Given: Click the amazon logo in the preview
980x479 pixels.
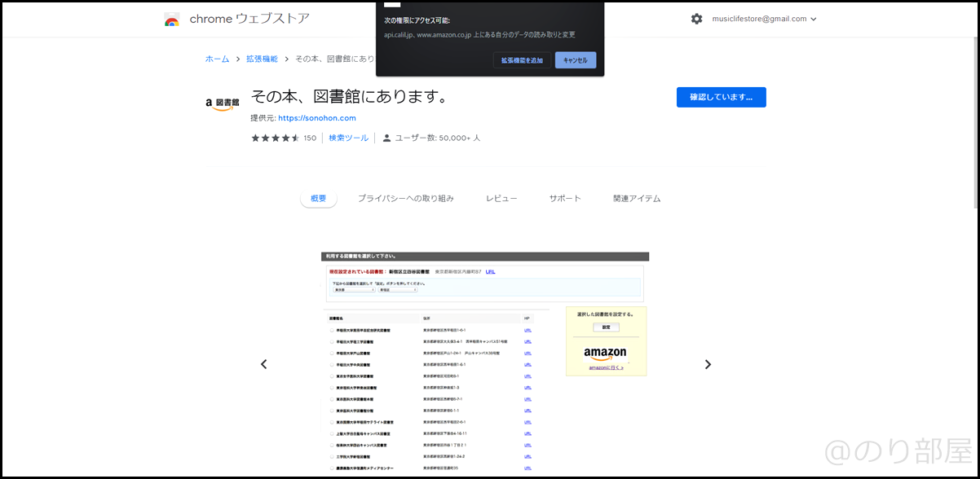Looking at the screenshot, I should (x=605, y=353).
